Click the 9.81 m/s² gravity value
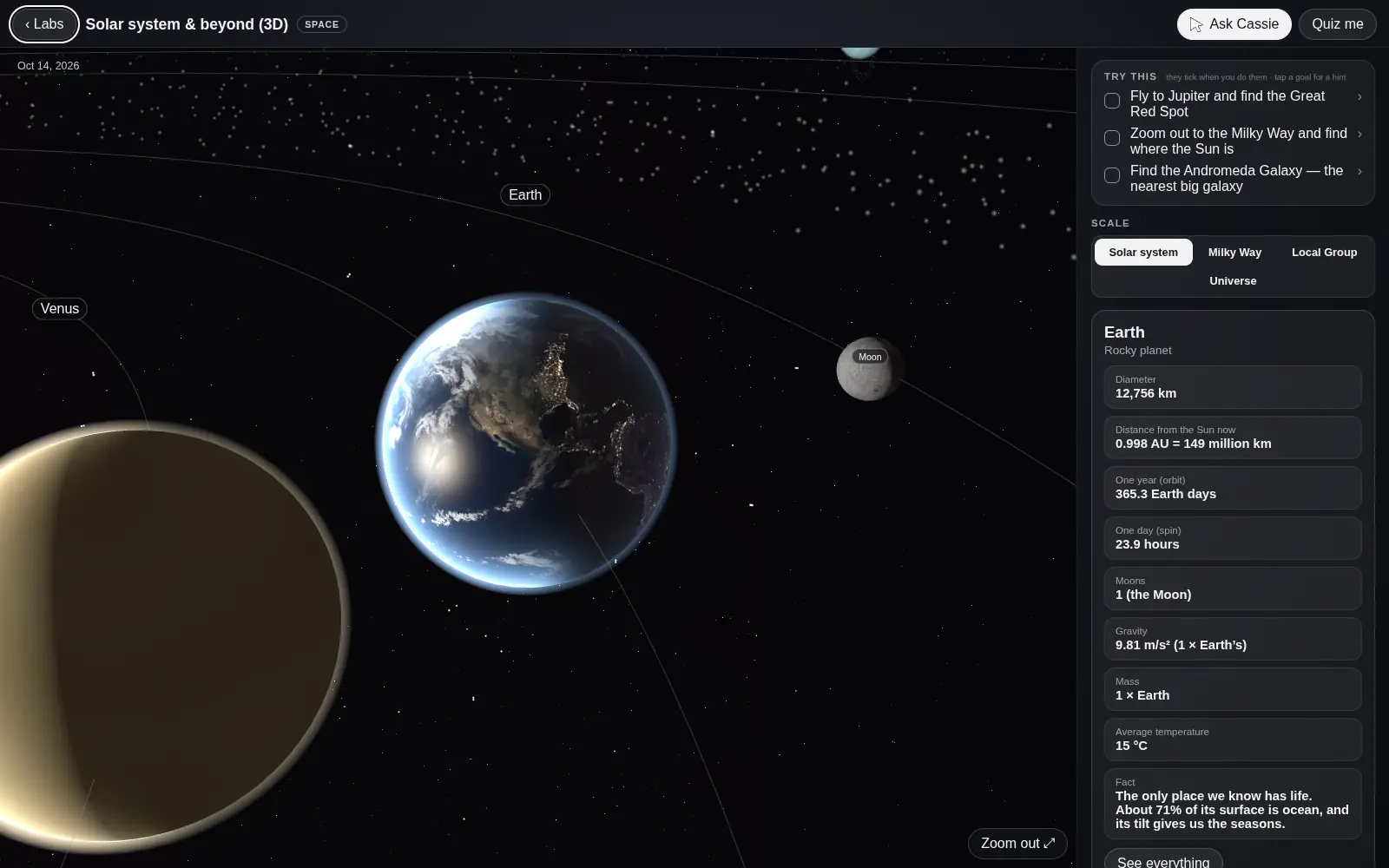 [x=1181, y=645]
